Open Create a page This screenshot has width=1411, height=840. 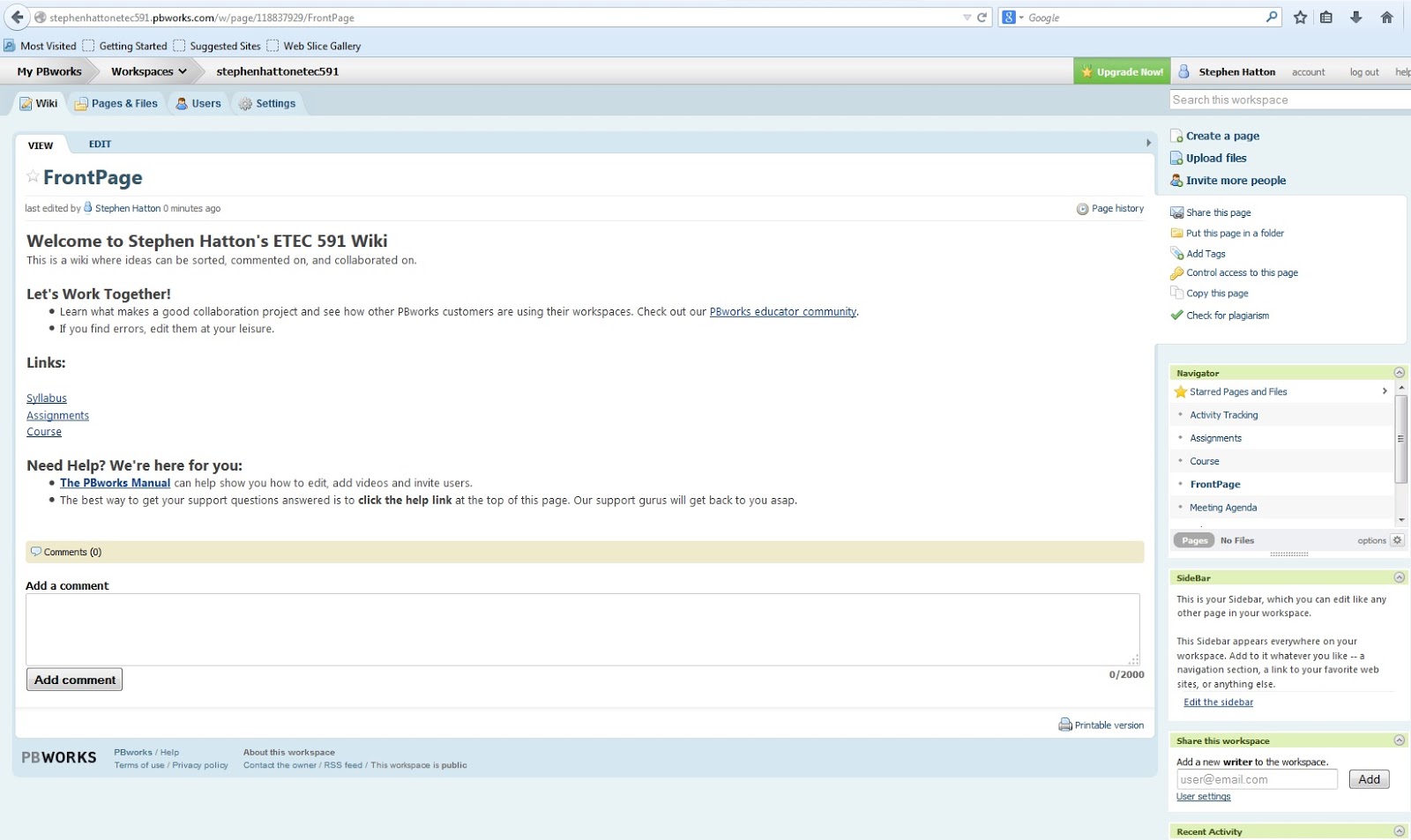pos(1222,136)
